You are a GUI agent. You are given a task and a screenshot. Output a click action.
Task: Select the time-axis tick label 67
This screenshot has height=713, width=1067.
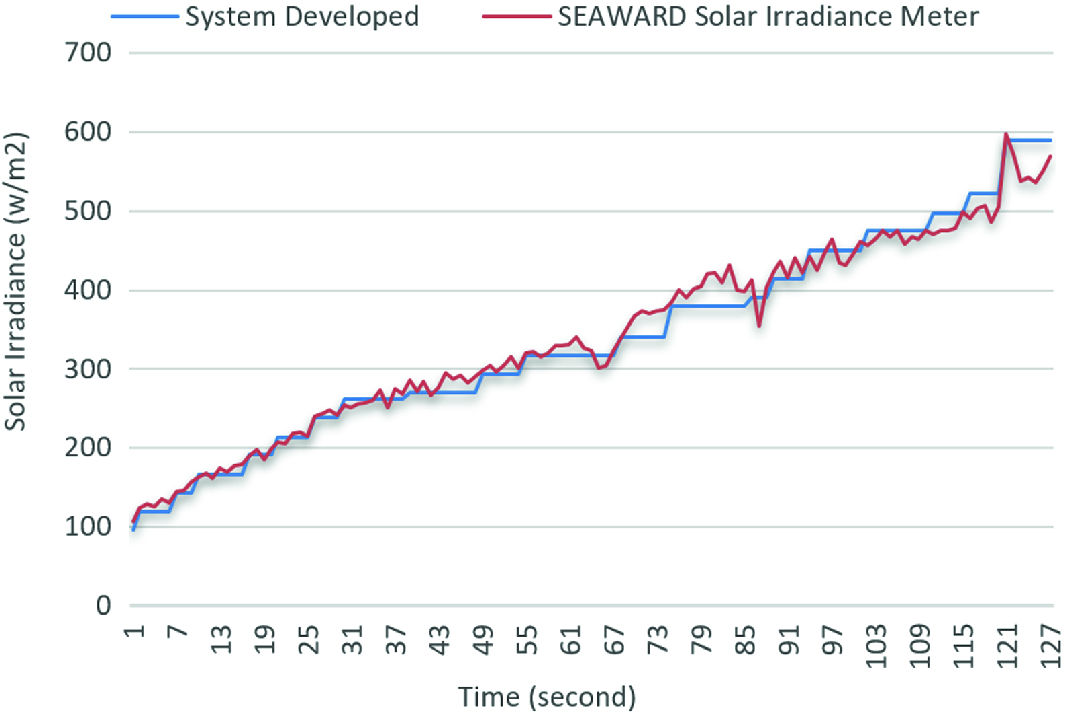[x=614, y=638]
